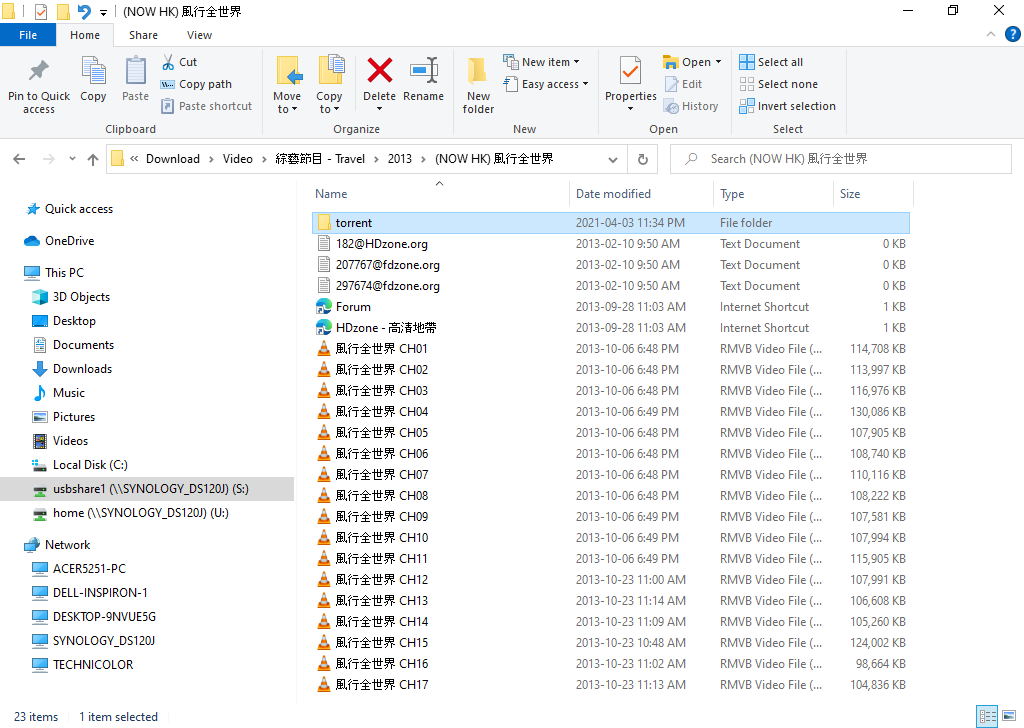Click Pin to Quick access icon
Screen dimensions: 1024x728
click(x=39, y=72)
